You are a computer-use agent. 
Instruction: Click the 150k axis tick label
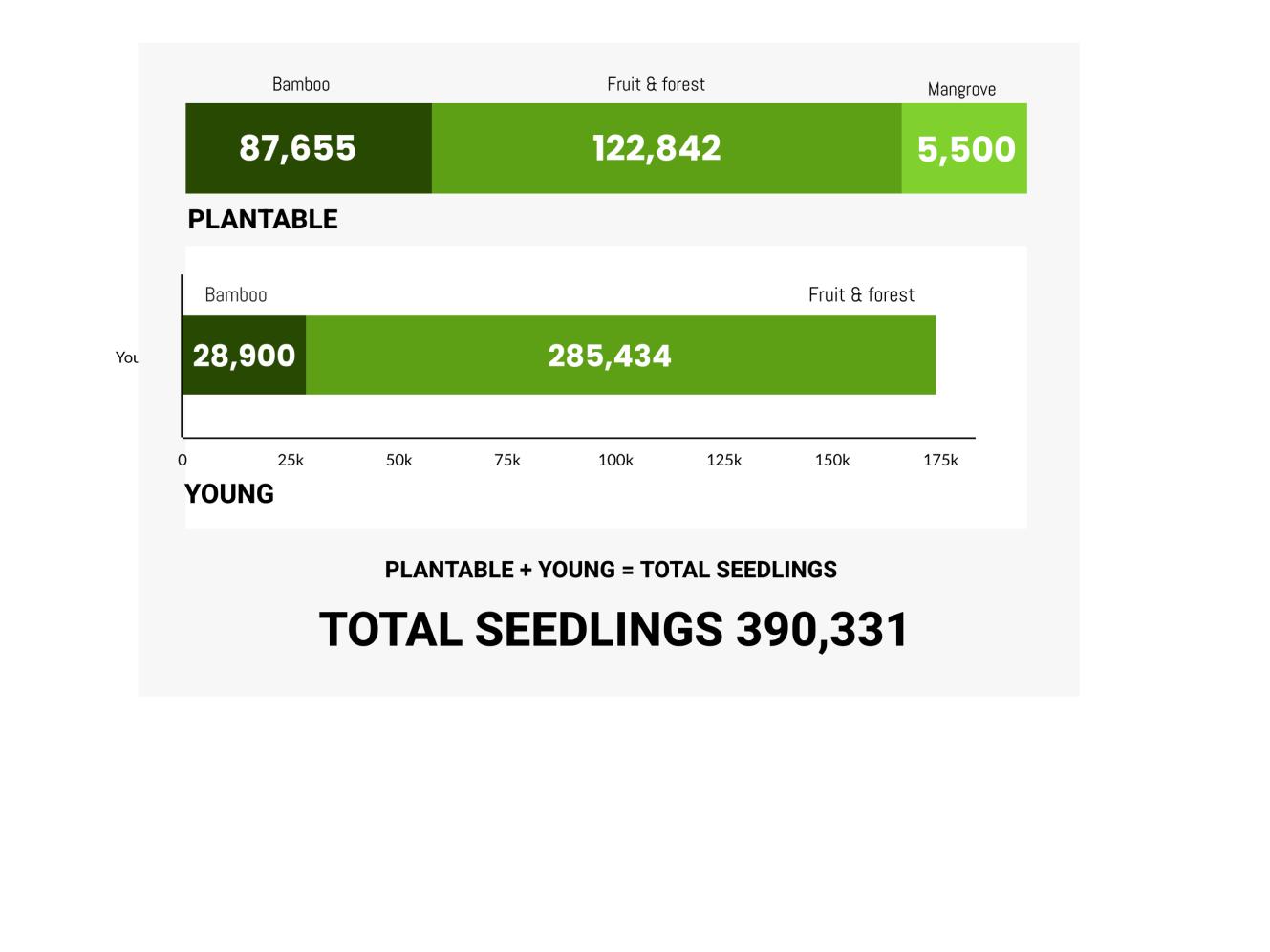832,460
